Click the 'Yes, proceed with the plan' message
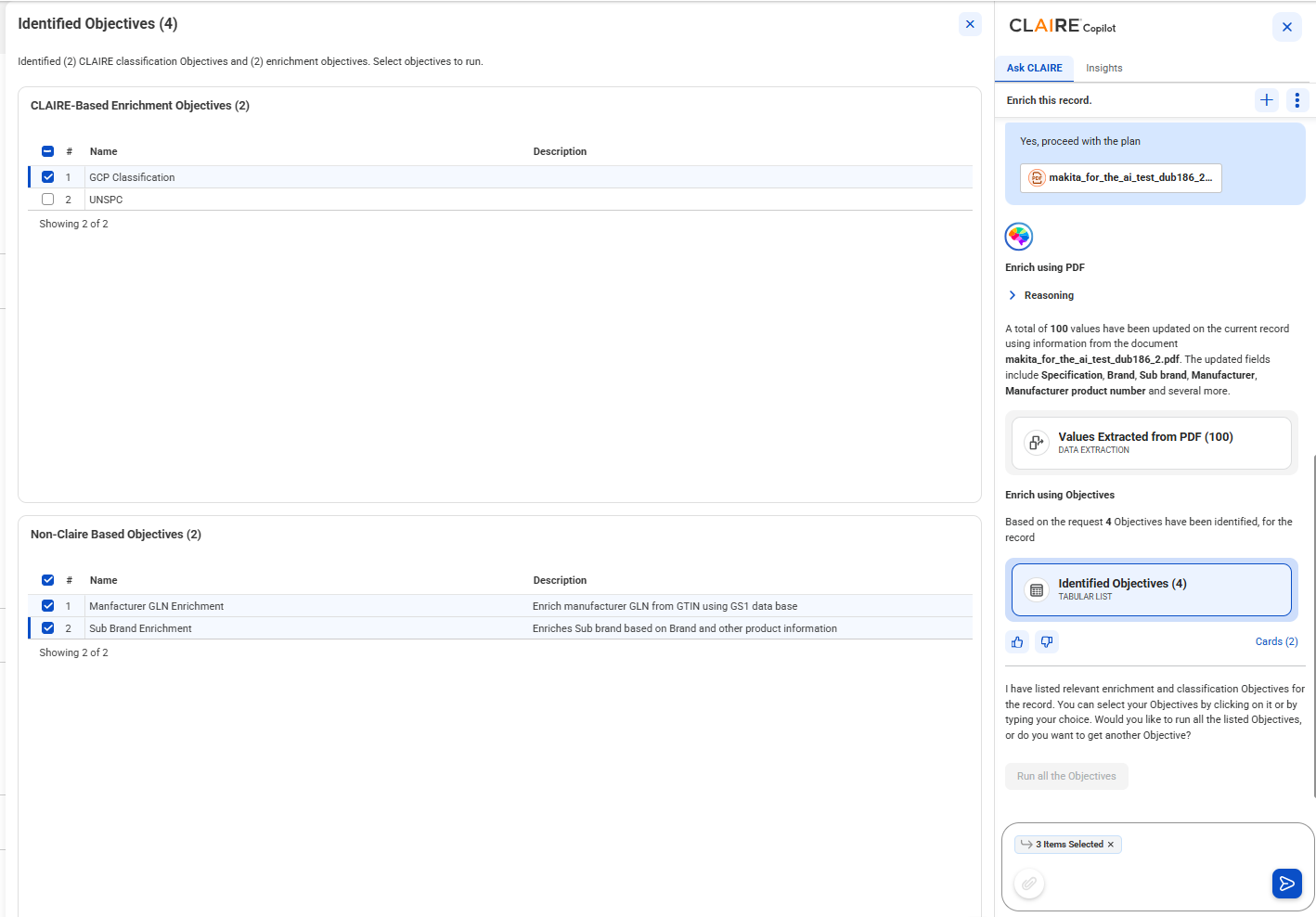Screen dimensions: 1316x917 (x=1079, y=141)
